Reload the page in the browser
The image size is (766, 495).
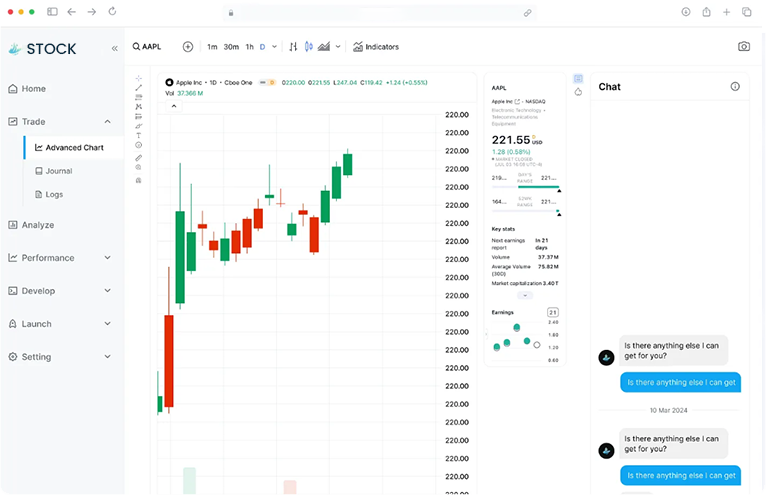[112, 11]
